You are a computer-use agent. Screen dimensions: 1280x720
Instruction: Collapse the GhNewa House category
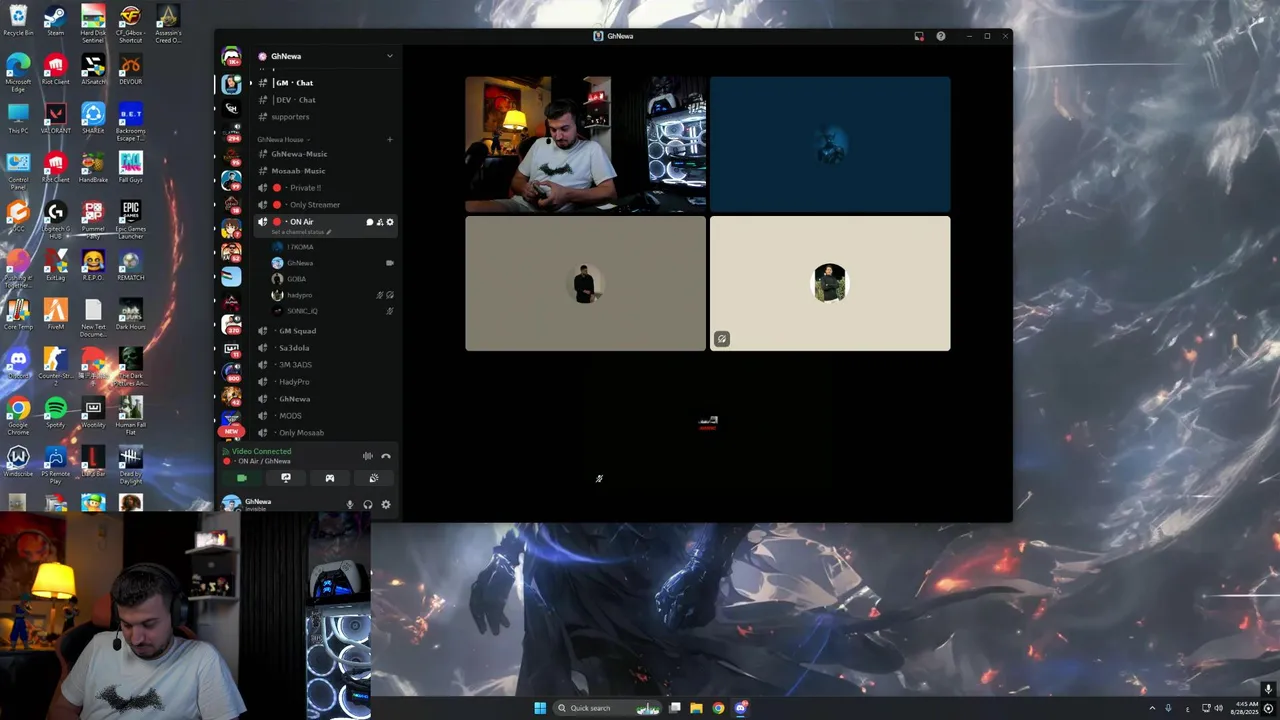click(283, 140)
